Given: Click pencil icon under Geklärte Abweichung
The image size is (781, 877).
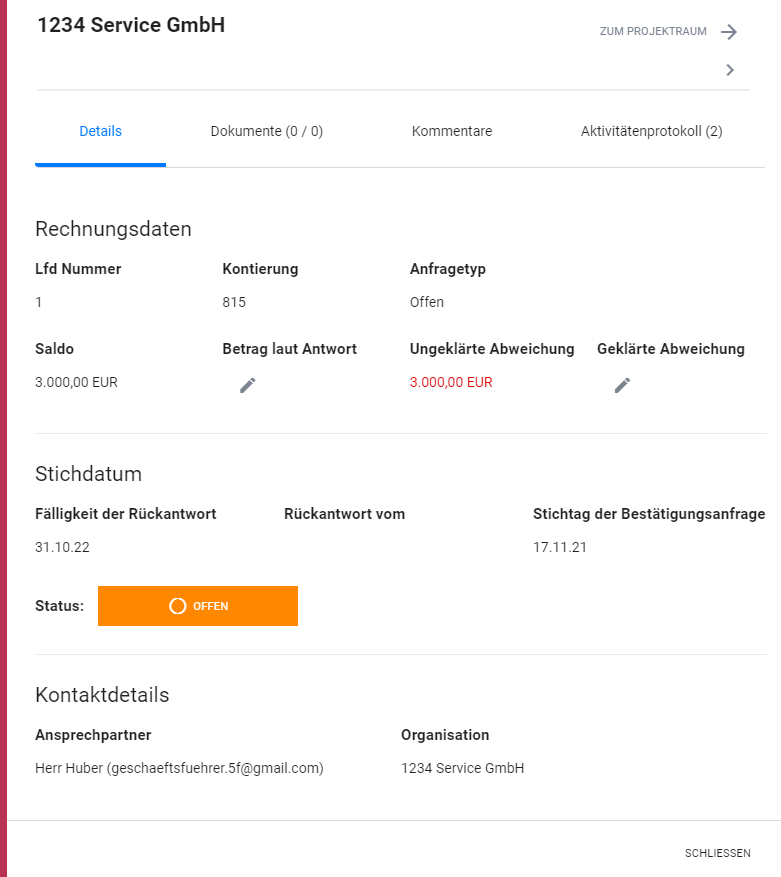Looking at the screenshot, I should pos(622,385).
